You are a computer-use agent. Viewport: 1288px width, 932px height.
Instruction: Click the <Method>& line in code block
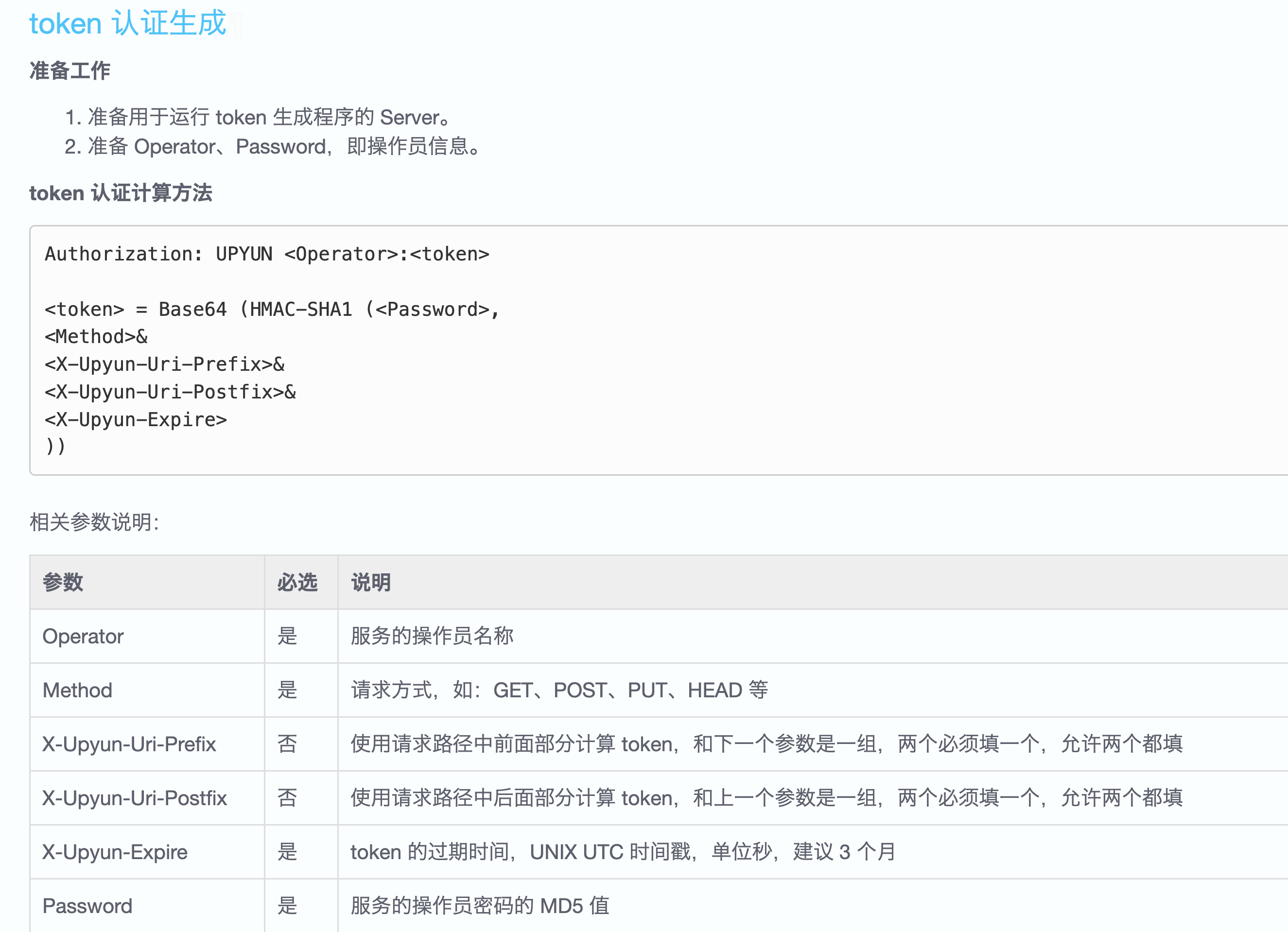96,337
